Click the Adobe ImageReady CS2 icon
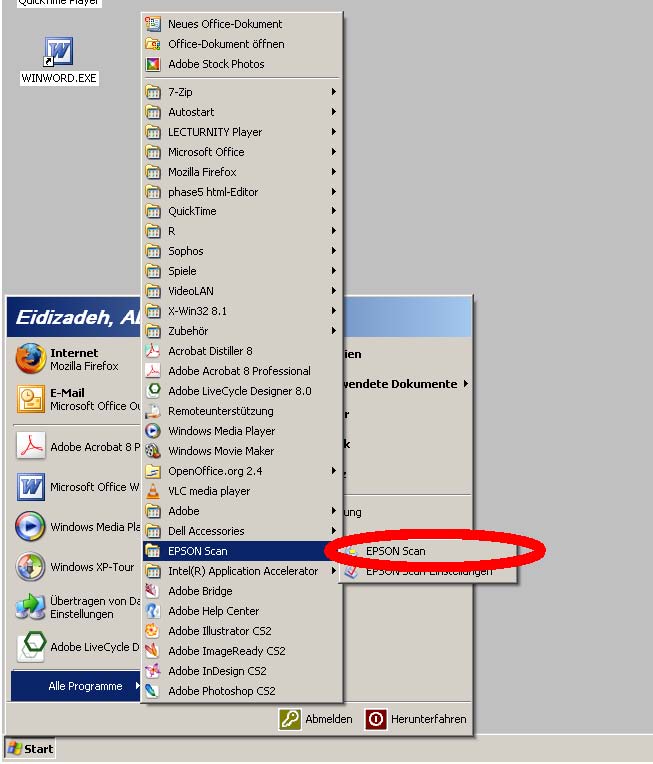The height and width of the screenshot is (764, 653). [153, 650]
